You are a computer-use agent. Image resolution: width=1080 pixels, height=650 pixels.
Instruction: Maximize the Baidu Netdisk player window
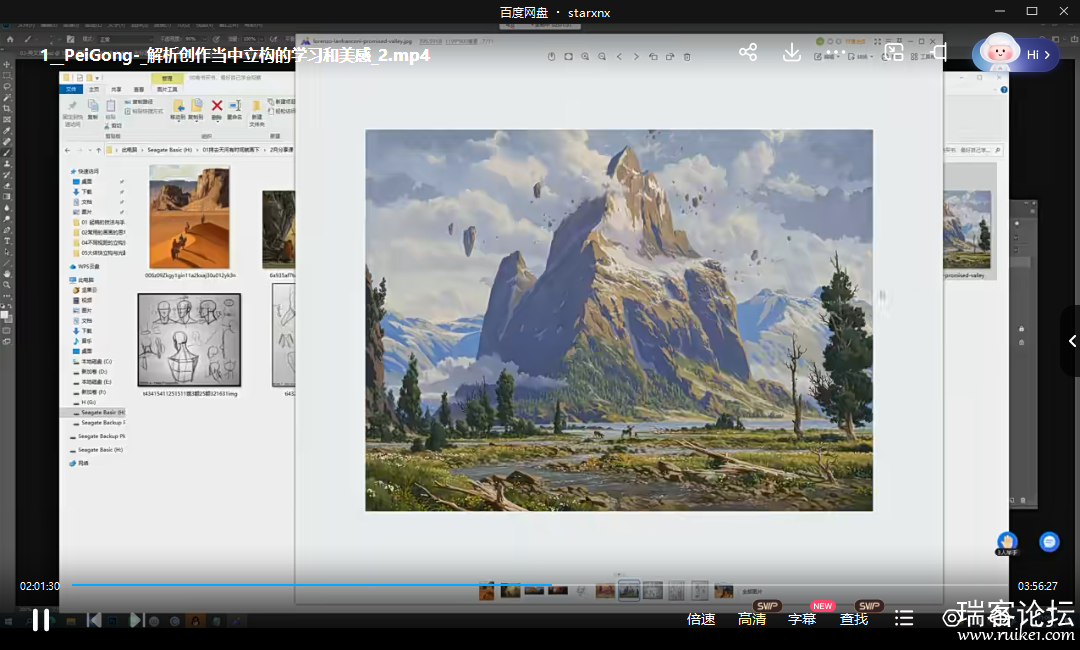[1032, 11]
